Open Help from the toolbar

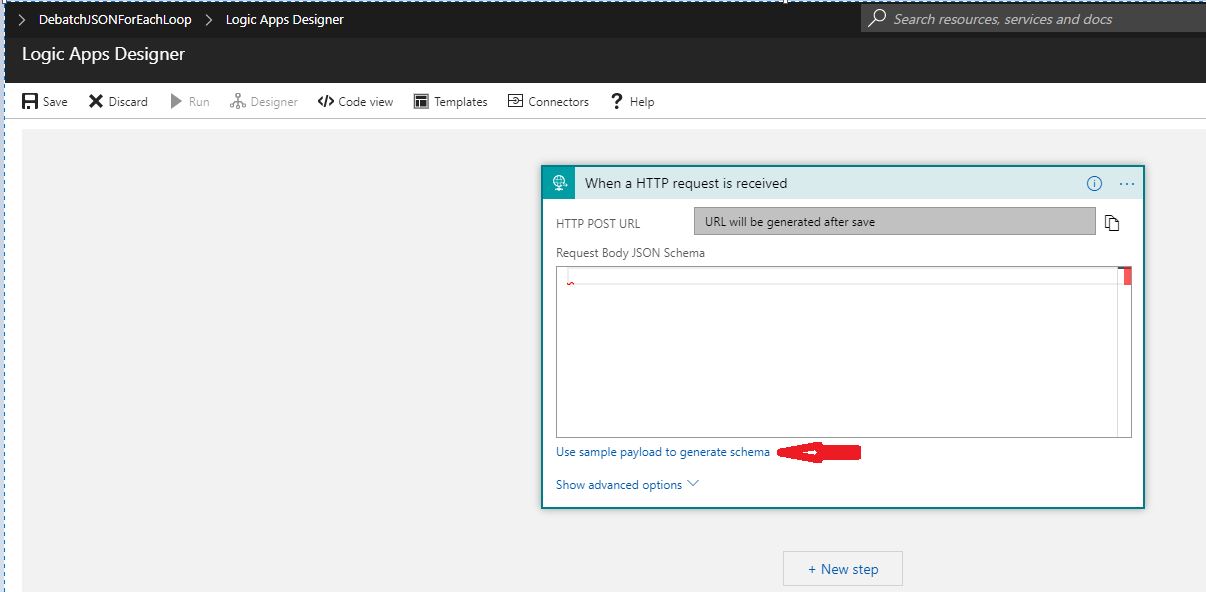pos(632,101)
